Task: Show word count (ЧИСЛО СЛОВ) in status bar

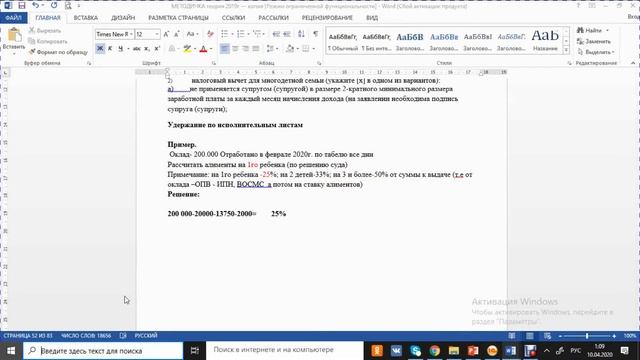Action: [x=86, y=336]
